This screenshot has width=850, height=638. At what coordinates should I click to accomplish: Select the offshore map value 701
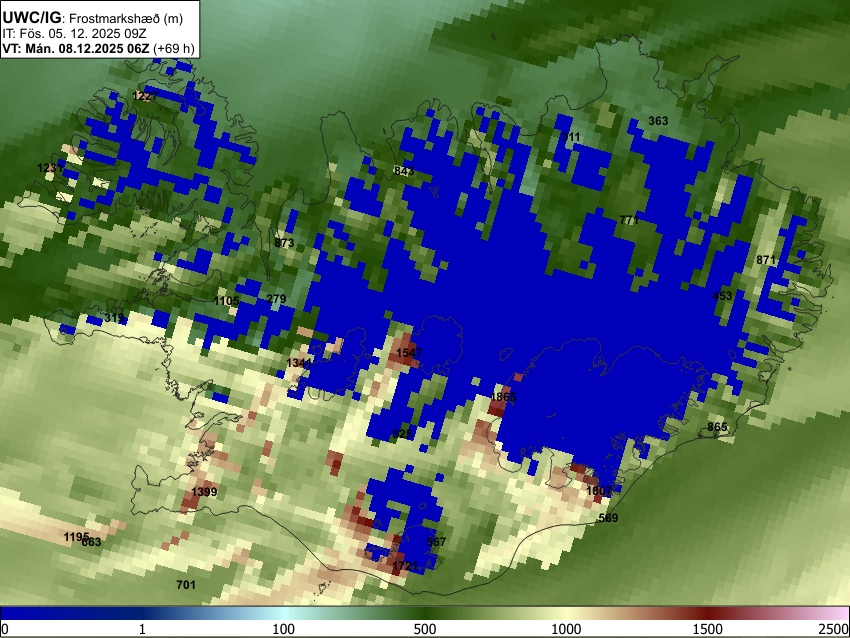coord(186,584)
